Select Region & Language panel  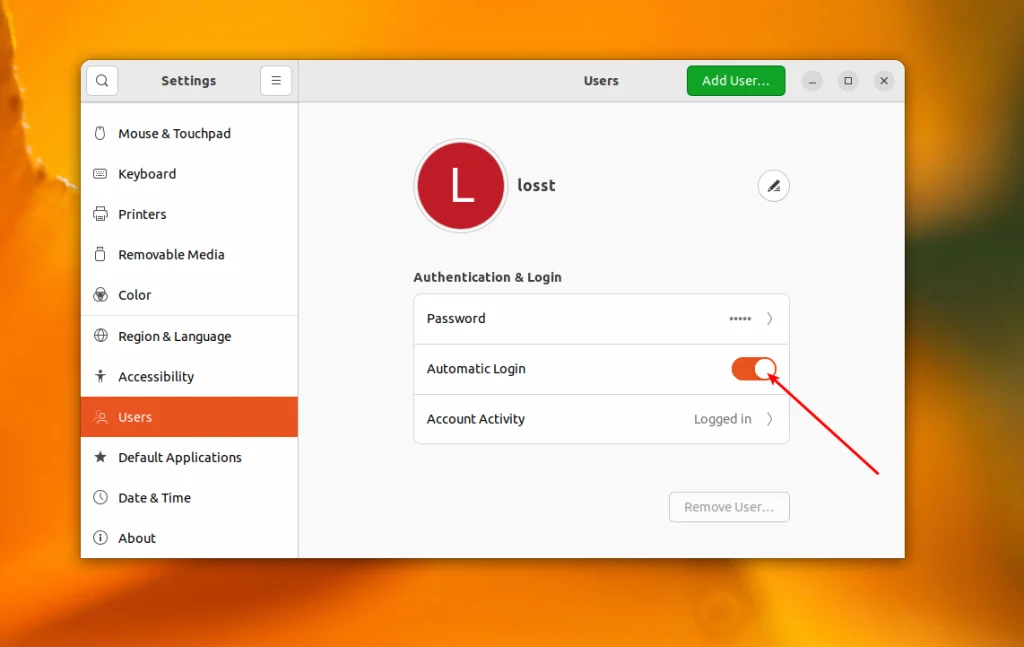[189, 336]
